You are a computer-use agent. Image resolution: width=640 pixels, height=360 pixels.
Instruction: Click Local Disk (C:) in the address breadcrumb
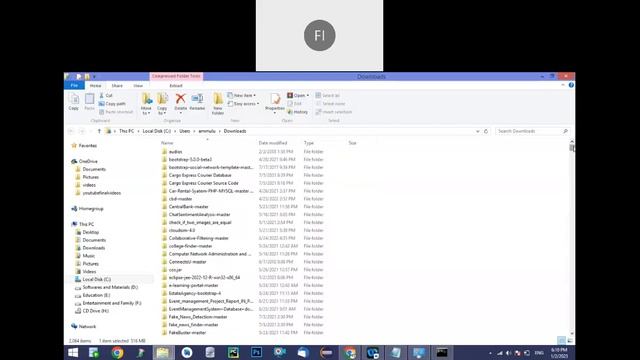[157, 131]
